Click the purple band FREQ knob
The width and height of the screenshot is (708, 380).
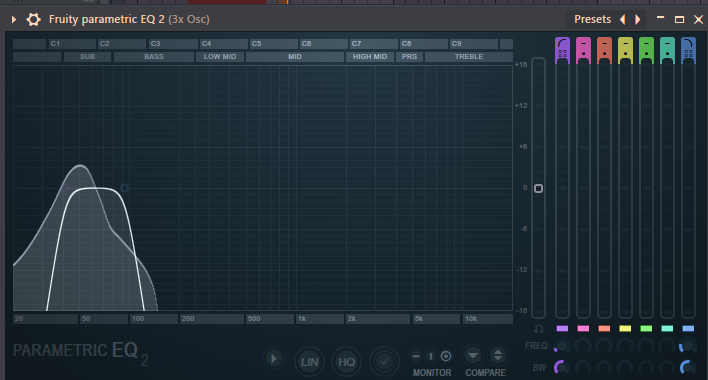(x=562, y=346)
